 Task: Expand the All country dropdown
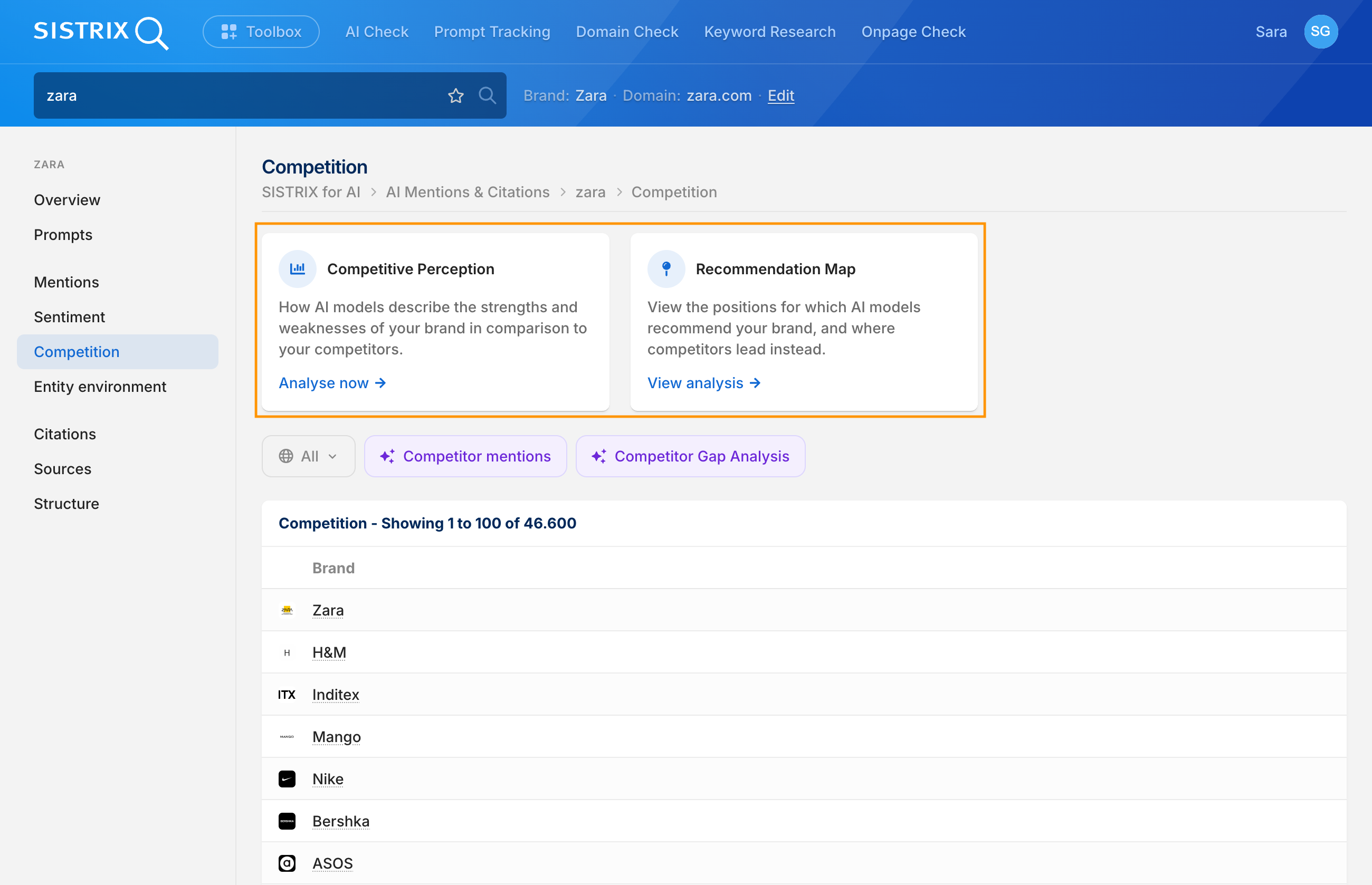[x=308, y=456]
